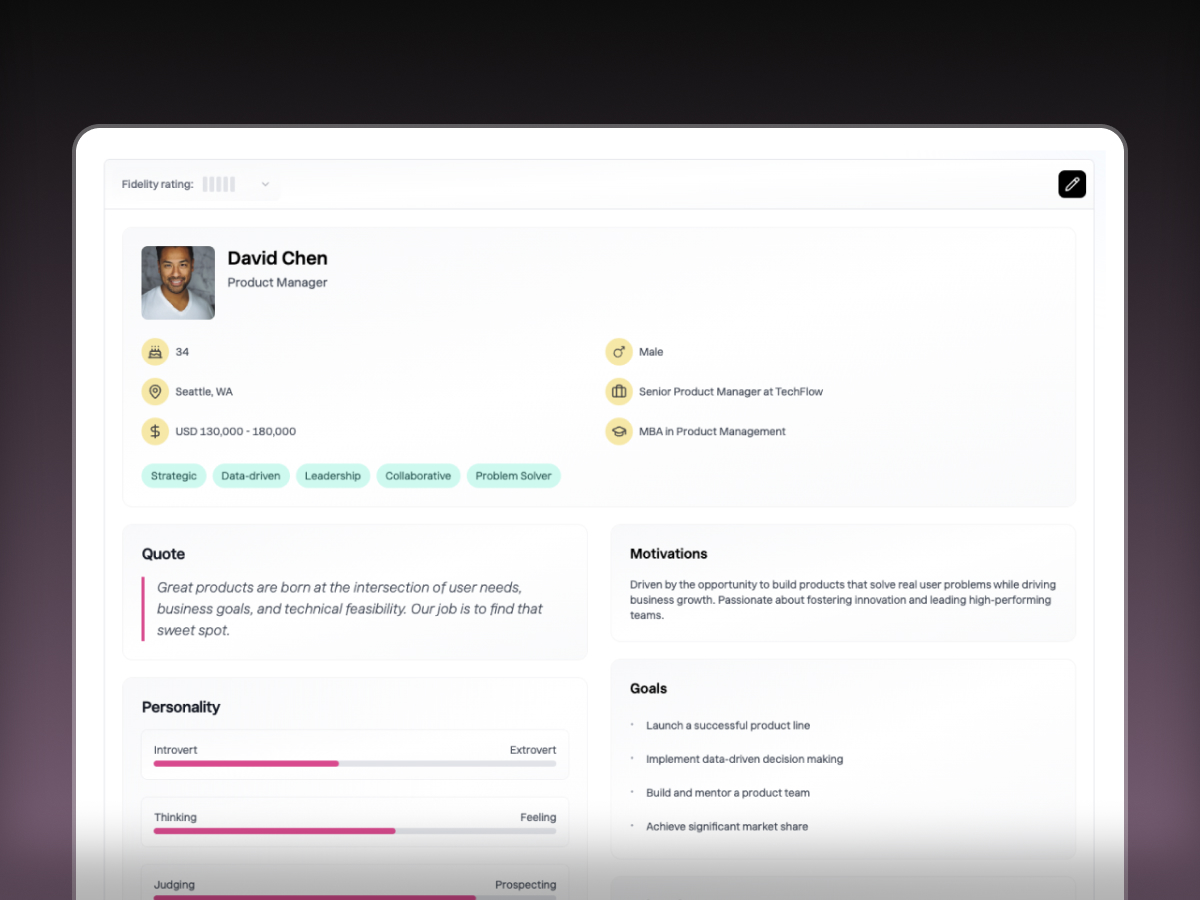The height and width of the screenshot is (900, 1200).
Task: Click the graduation cap education icon
Action: 620,431
